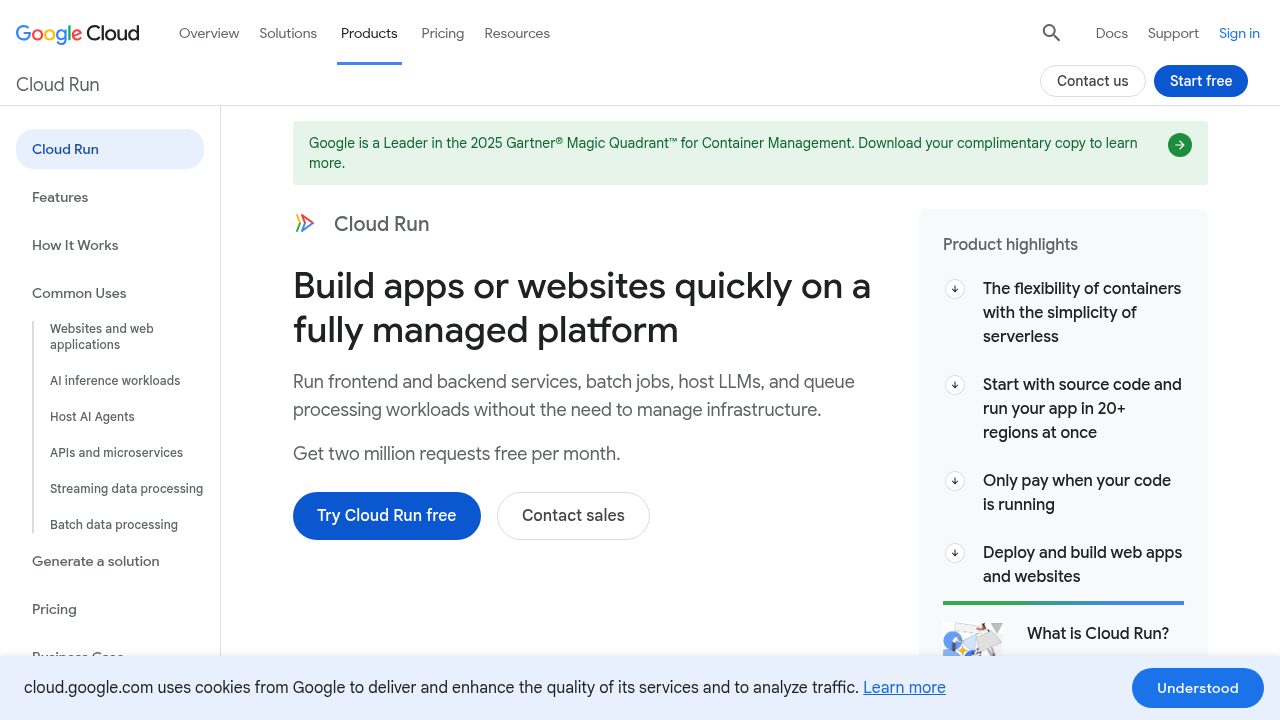Select Cloud Run in the sidebar
Viewport: 1280px width, 720px height.
point(110,149)
